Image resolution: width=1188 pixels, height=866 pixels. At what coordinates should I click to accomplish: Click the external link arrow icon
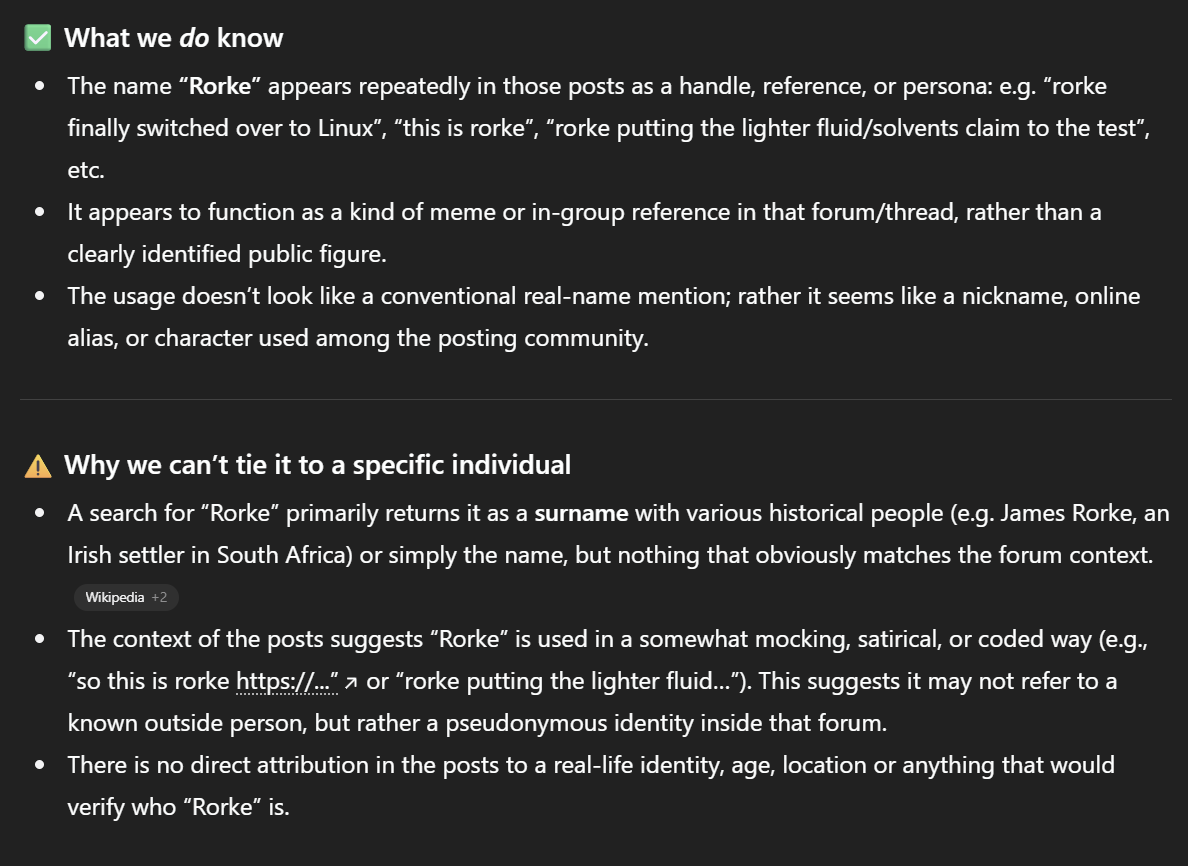pos(351,683)
